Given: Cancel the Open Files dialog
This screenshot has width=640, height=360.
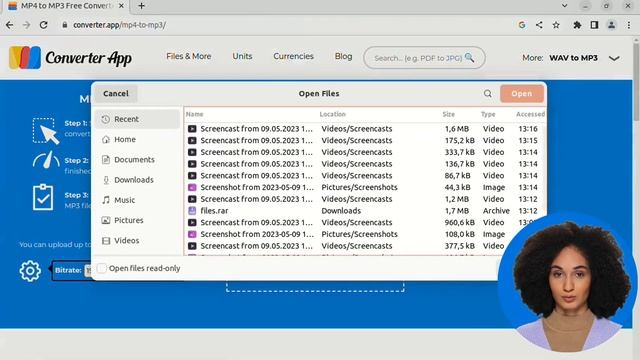Looking at the screenshot, I should (x=116, y=93).
